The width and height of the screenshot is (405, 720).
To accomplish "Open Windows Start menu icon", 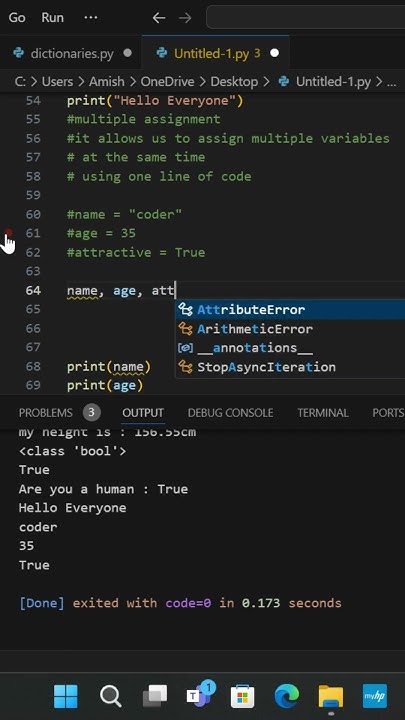I will pyautogui.click(x=66, y=696).
